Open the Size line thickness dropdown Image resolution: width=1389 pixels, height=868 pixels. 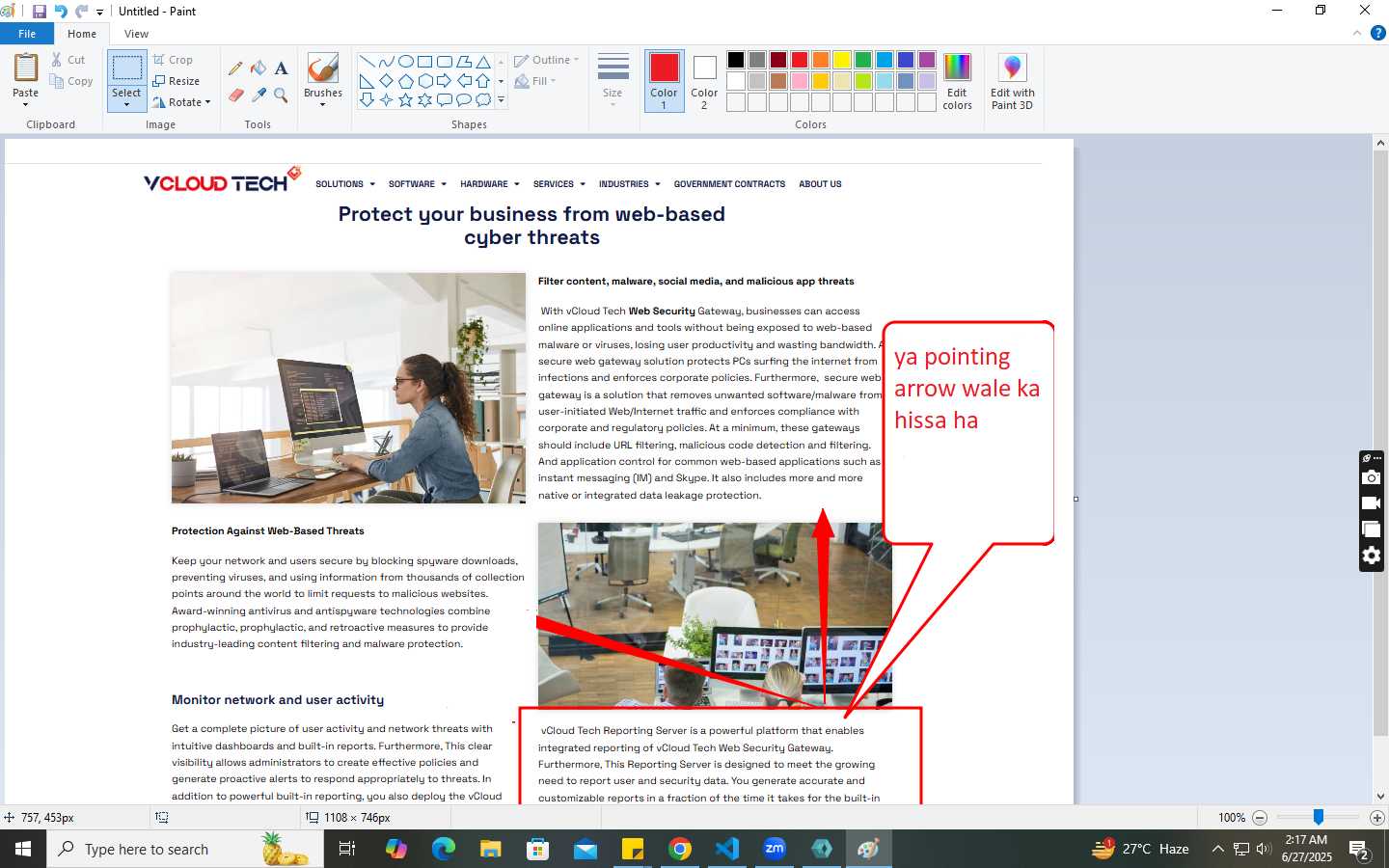(613, 81)
